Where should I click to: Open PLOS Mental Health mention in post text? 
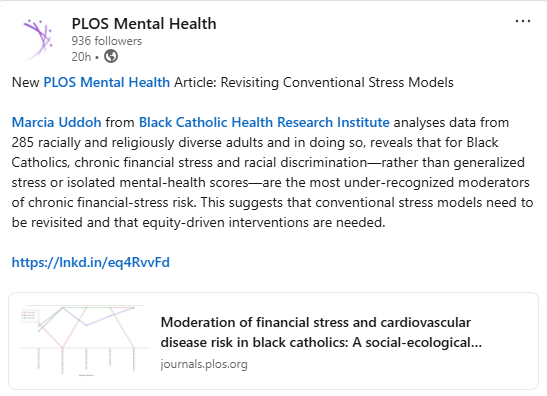[x=106, y=83]
